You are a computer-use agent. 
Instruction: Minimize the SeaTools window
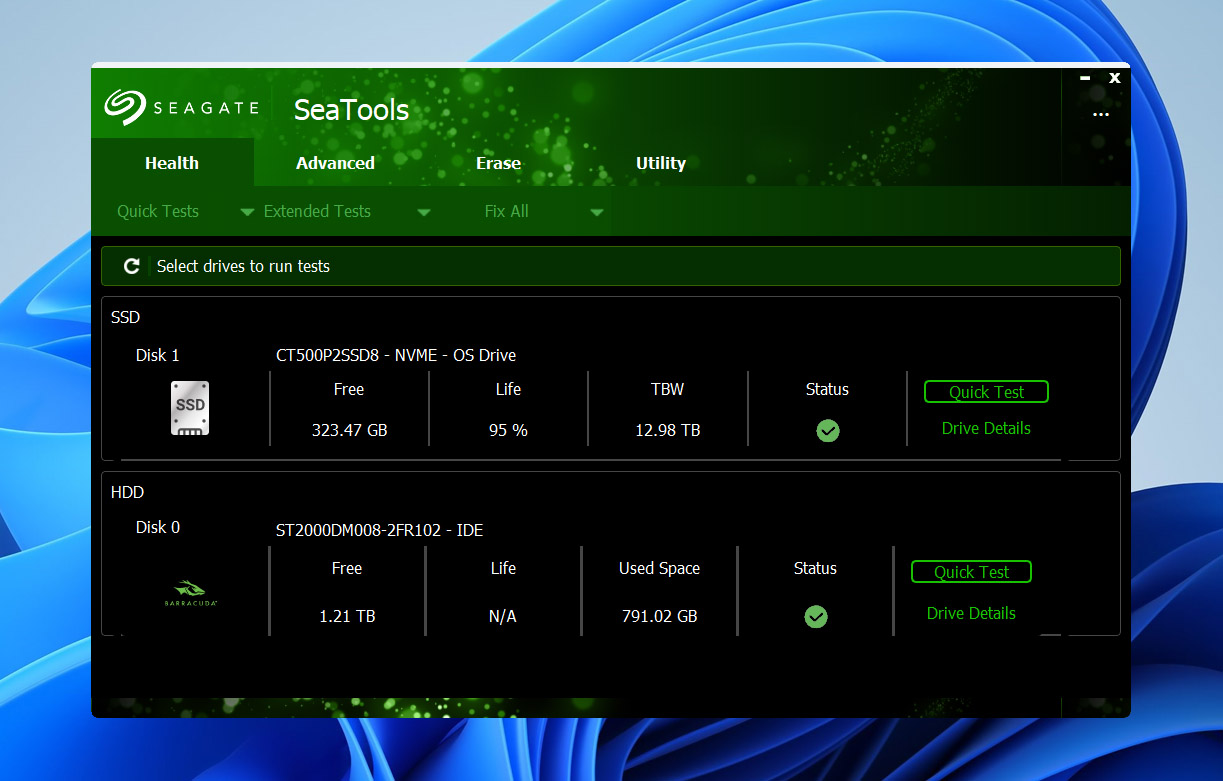(1085, 77)
